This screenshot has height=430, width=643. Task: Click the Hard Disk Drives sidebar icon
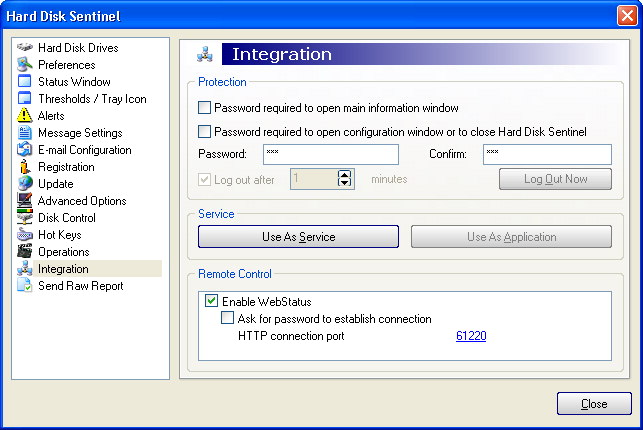25,47
